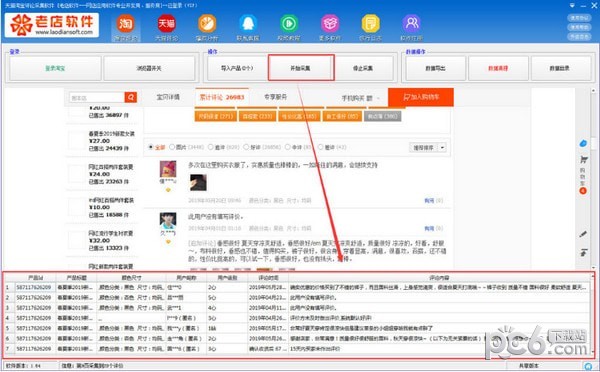Screen dimensions: 600x372
Task: Open the photo thumbnail in first review
Action: point(198,183)
